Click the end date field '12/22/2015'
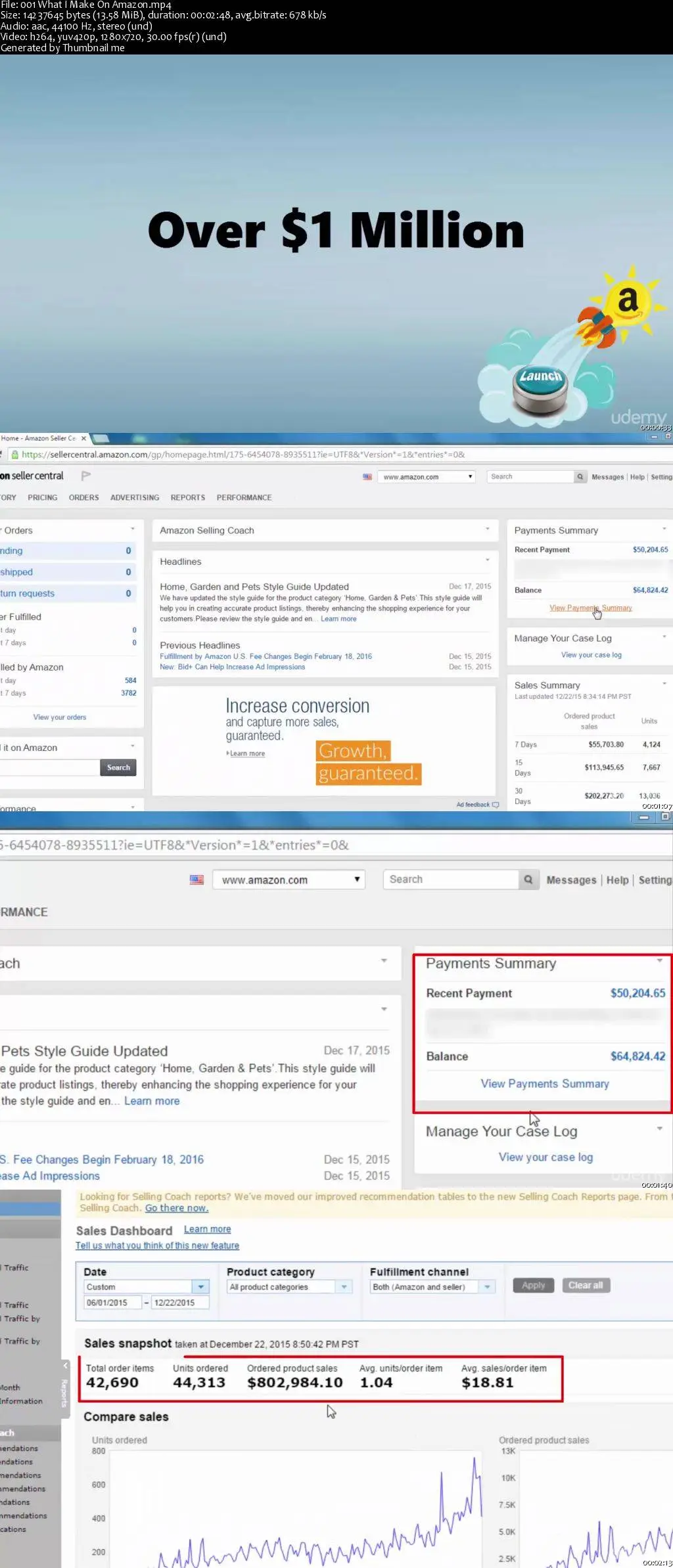 pyautogui.click(x=180, y=1303)
